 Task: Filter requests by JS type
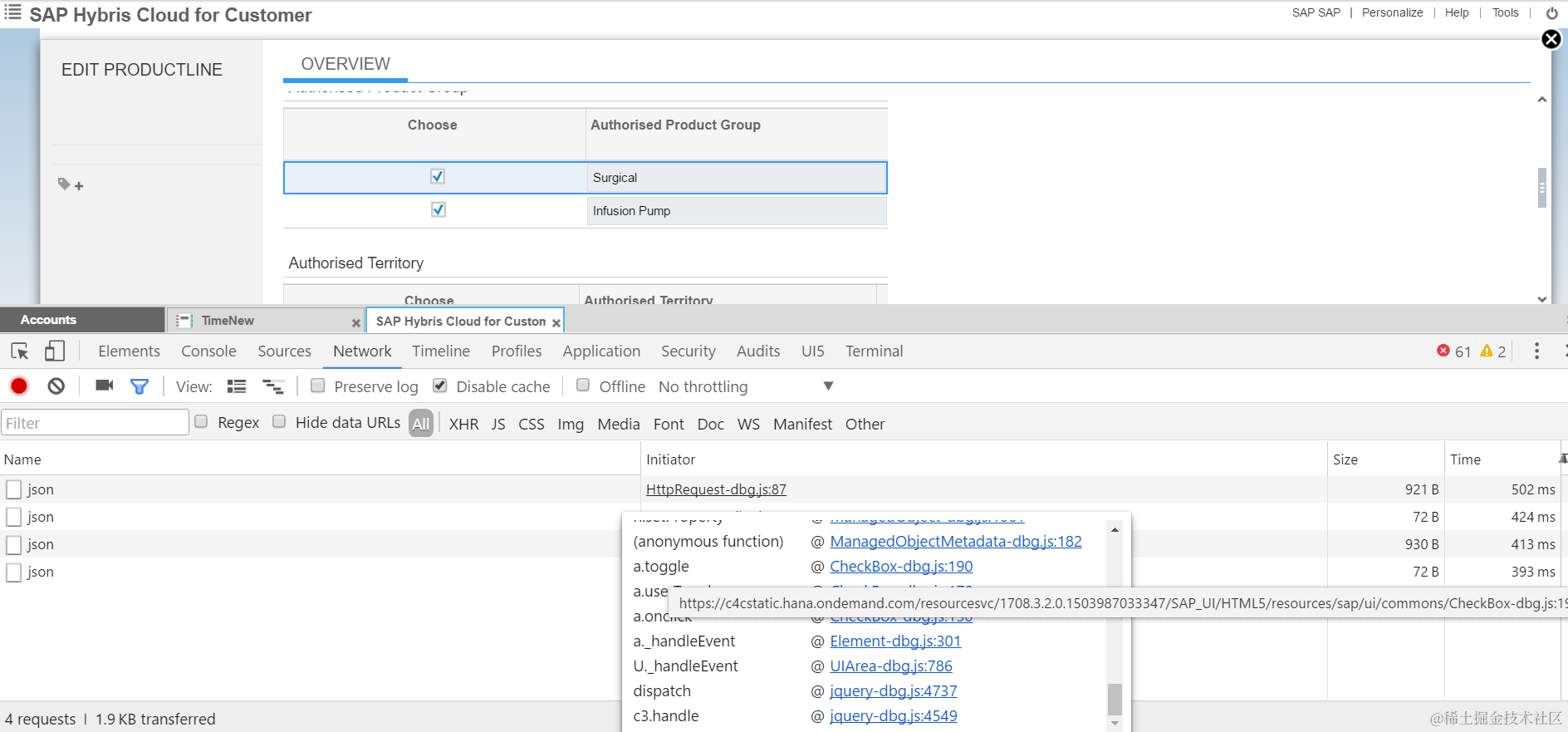[498, 424]
